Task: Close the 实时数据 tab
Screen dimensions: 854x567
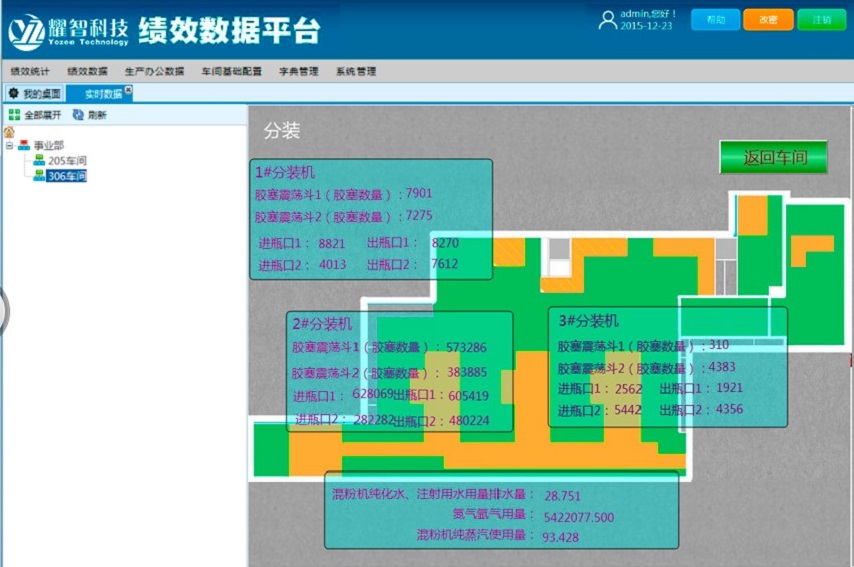Action: [128, 90]
